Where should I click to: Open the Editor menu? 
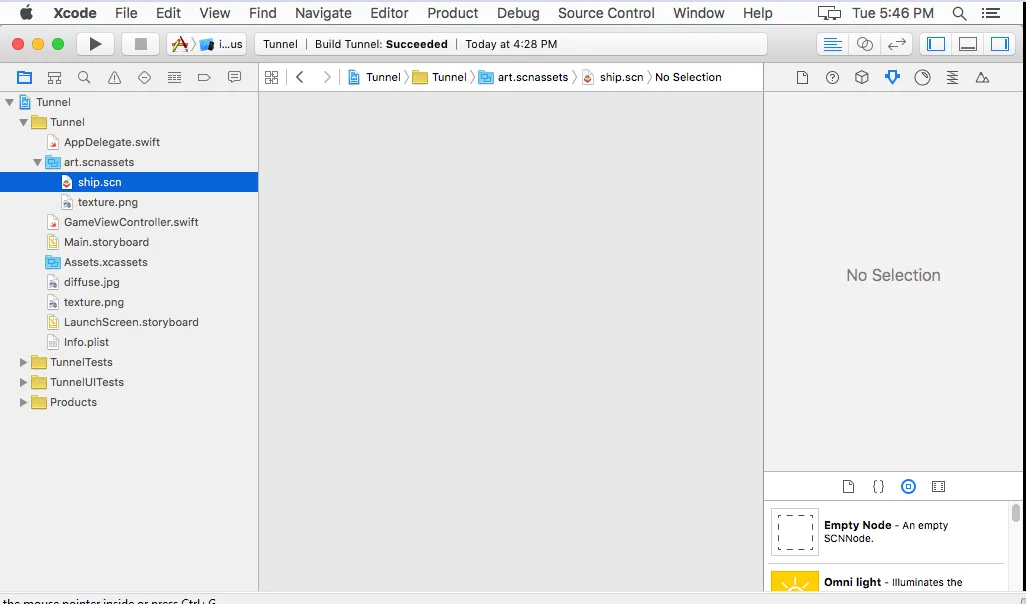point(389,13)
